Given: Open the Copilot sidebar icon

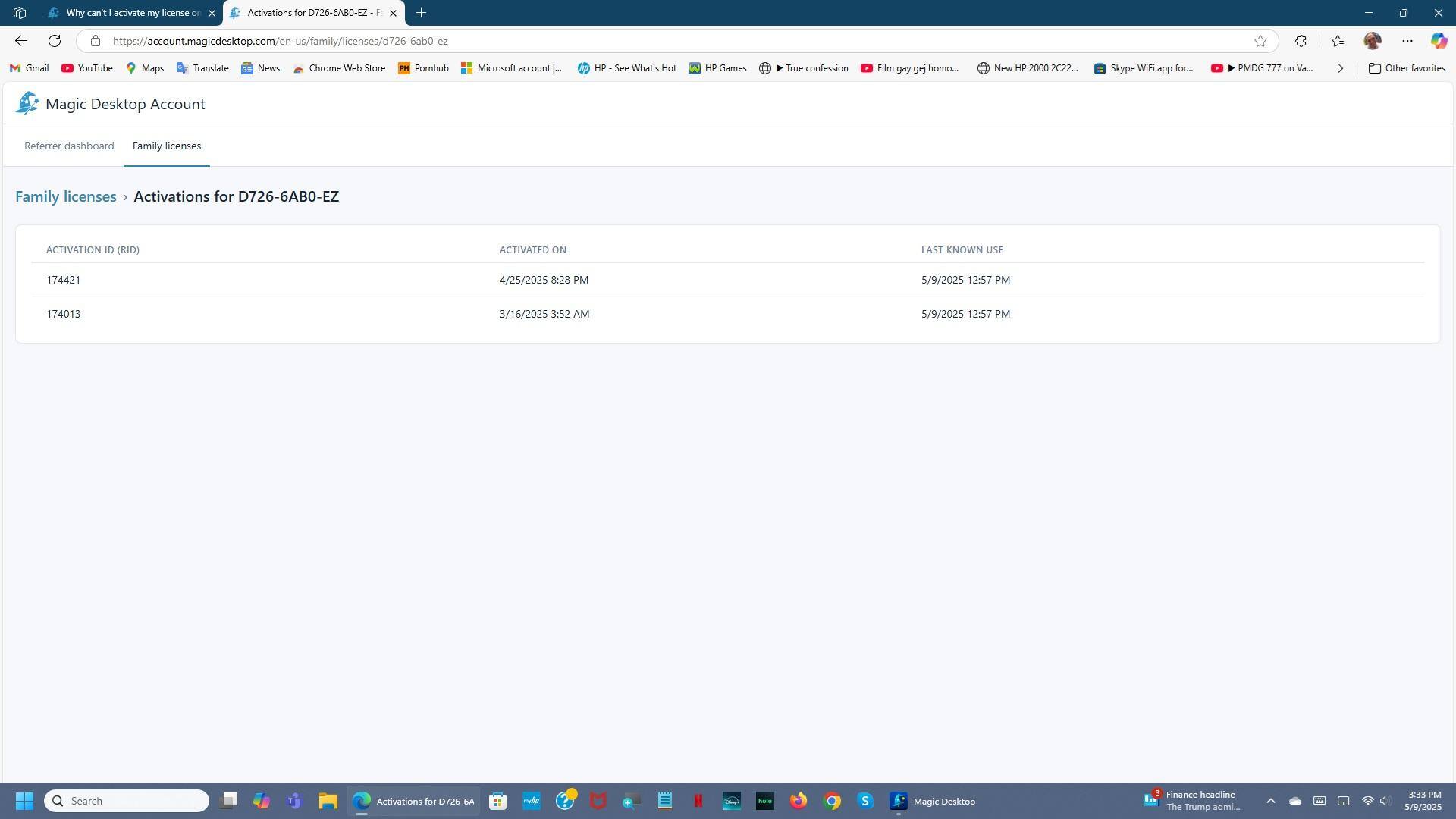Looking at the screenshot, I should [1439, 41].
